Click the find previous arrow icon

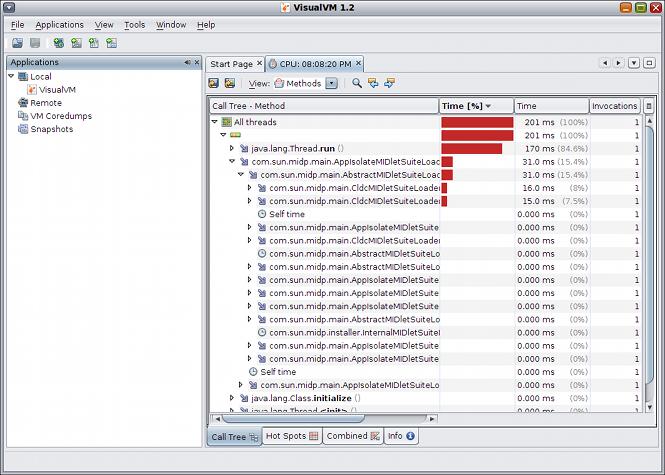click(x=373, y=83)
